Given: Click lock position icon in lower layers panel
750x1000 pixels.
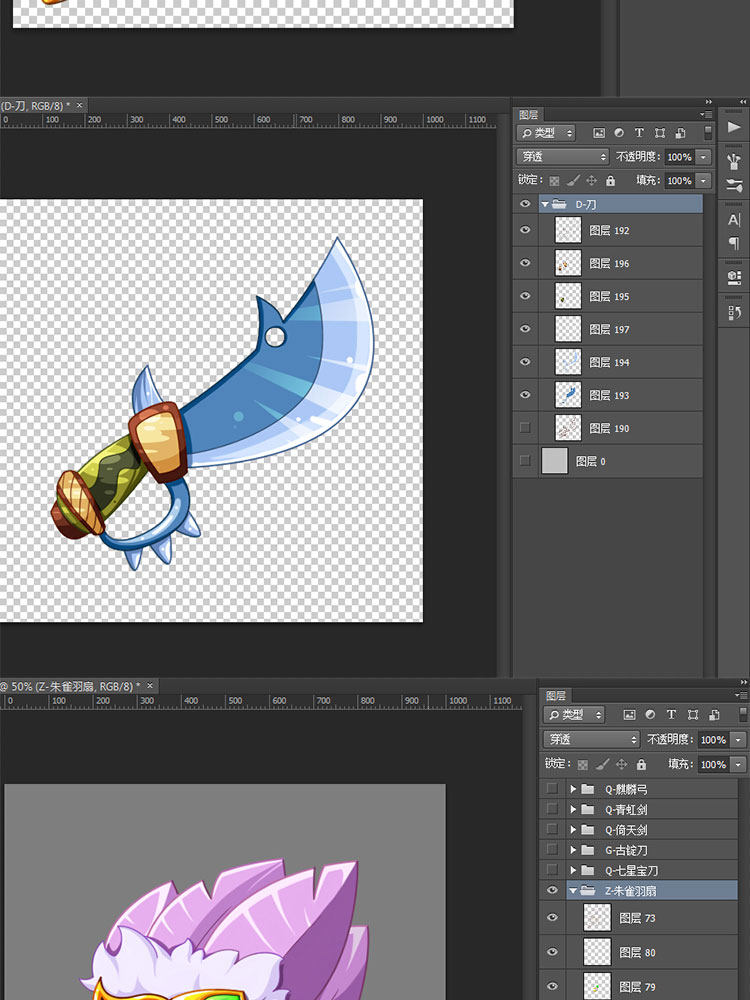Looking at the screenshot, I should tap(621, 764).
